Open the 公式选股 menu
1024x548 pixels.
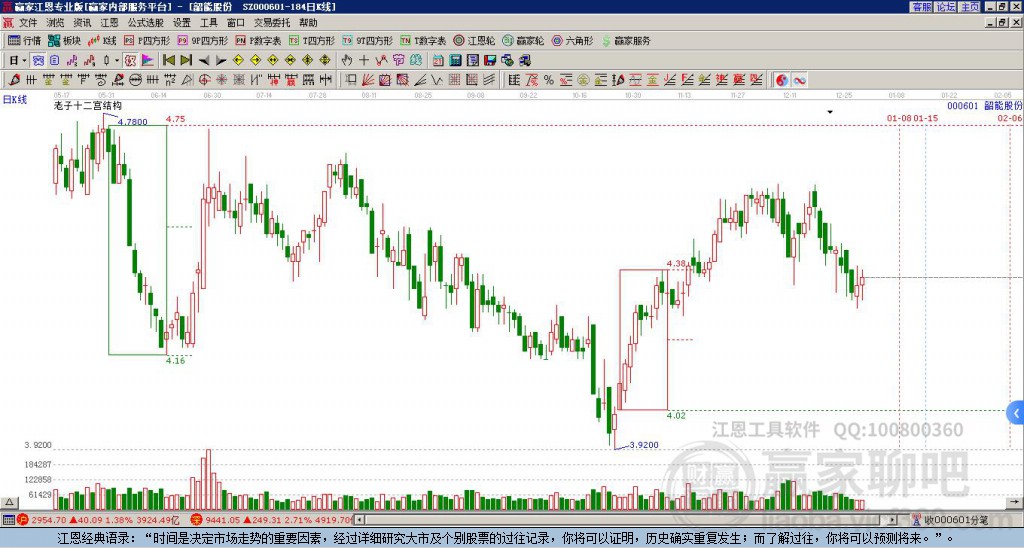[x=146, y=23]
